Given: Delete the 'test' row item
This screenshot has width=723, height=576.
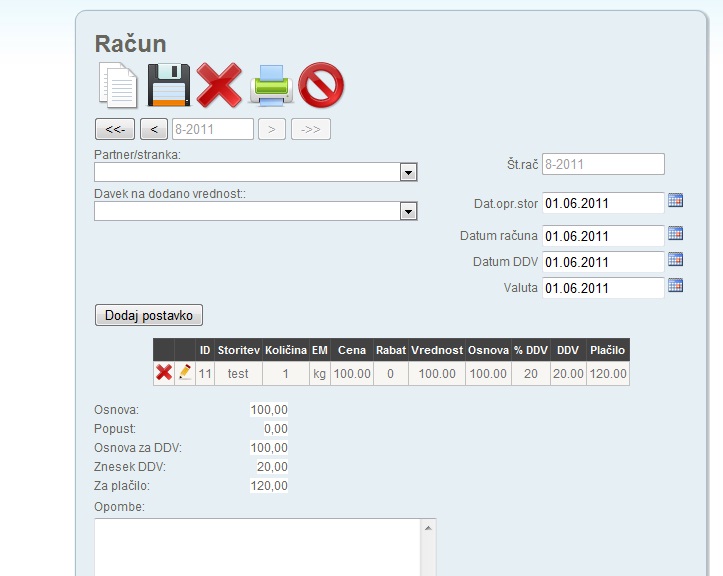Looking at the screenshot, I should pyautogui.click(x=163, y=373).
